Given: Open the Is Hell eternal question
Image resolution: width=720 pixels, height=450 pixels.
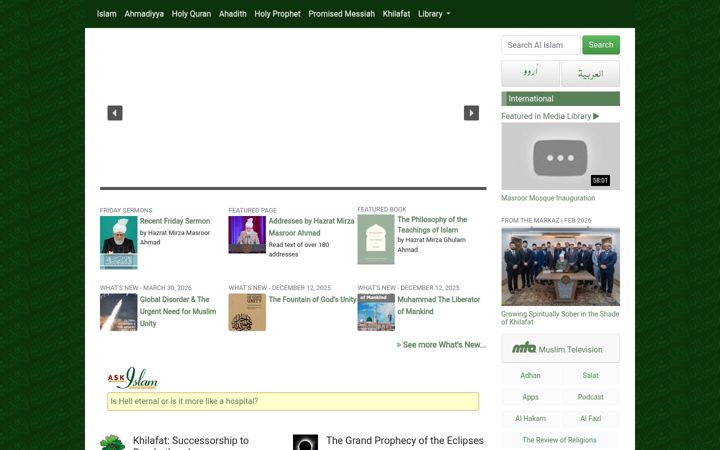Looking at the screenshot, I should point(293,401).
